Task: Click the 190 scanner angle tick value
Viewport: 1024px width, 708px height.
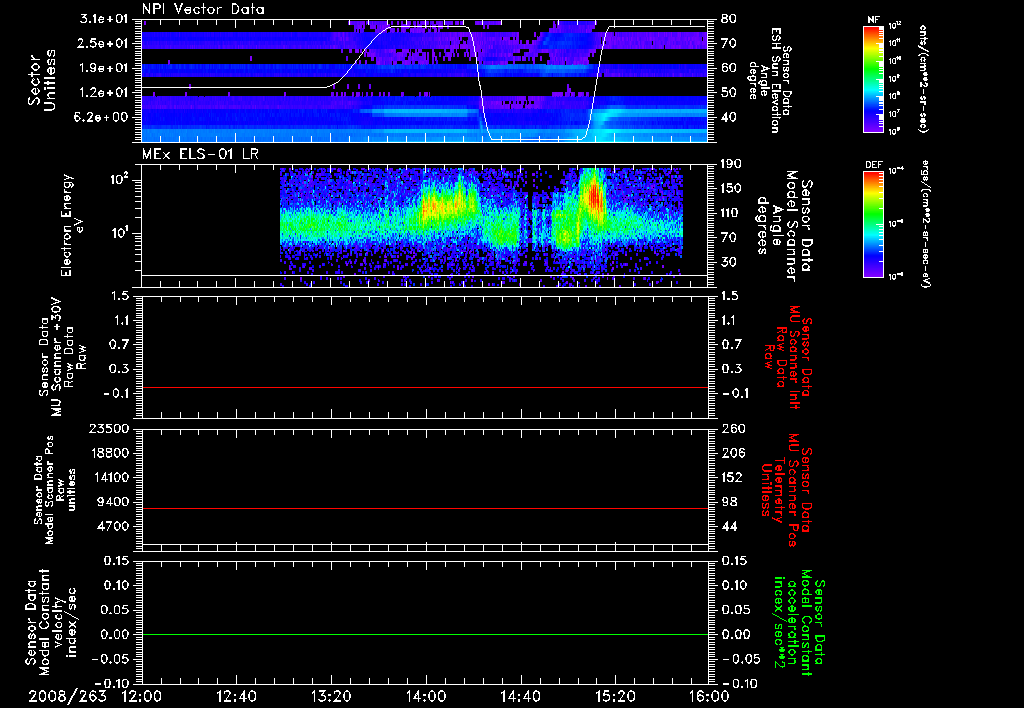Action: (x=732, y=164)
